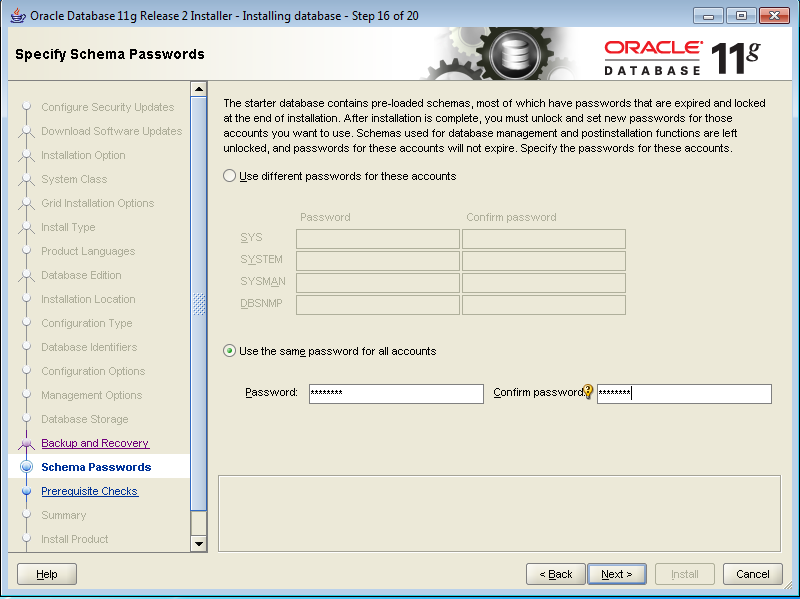Close the installer window
800x599 pixels.
click(774, 16)
